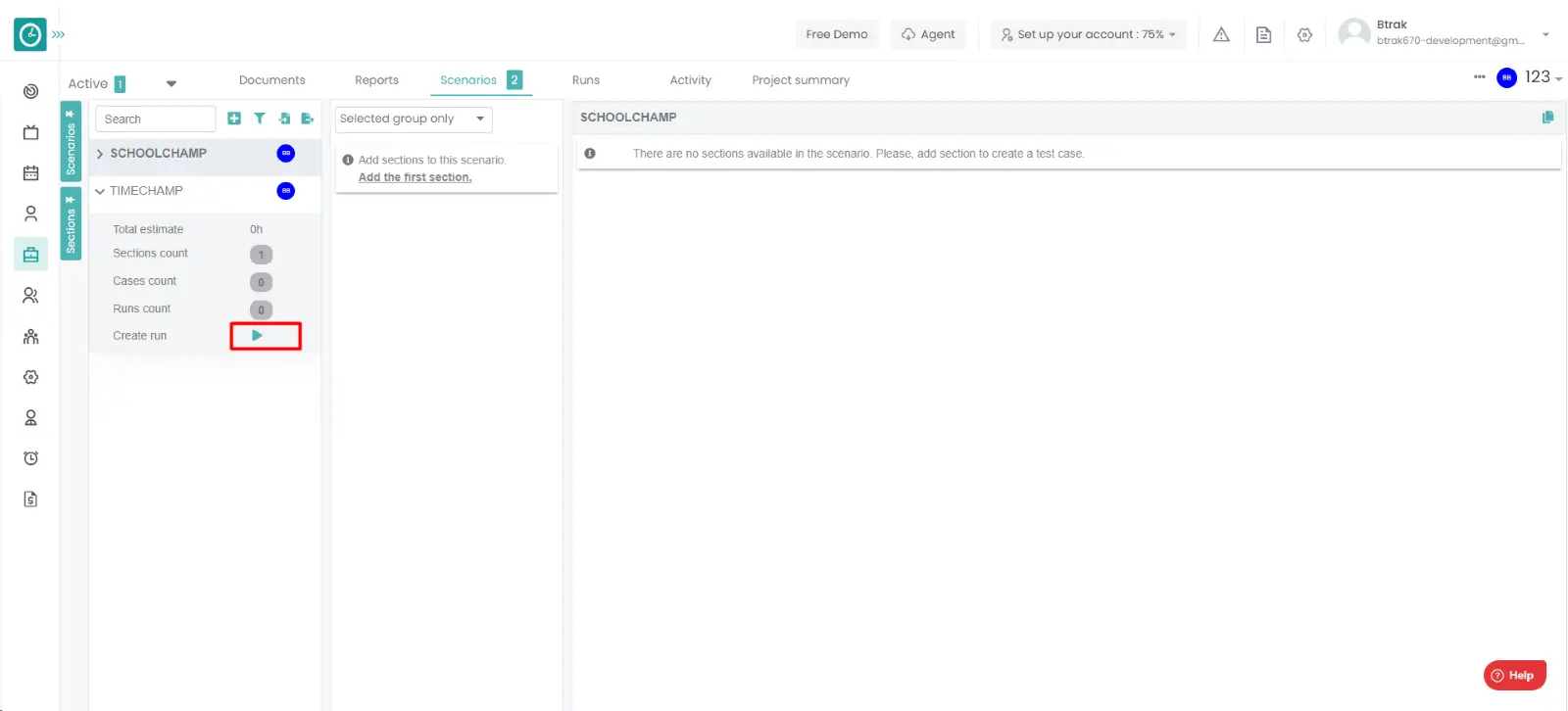This screenshot has width=1568, height=711.
Task: Click the Add the first section link
Action: (415, 177)
